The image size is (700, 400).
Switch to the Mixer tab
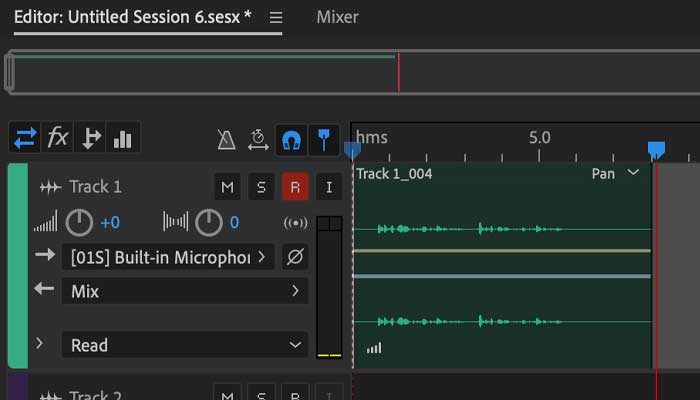(338, 17)
